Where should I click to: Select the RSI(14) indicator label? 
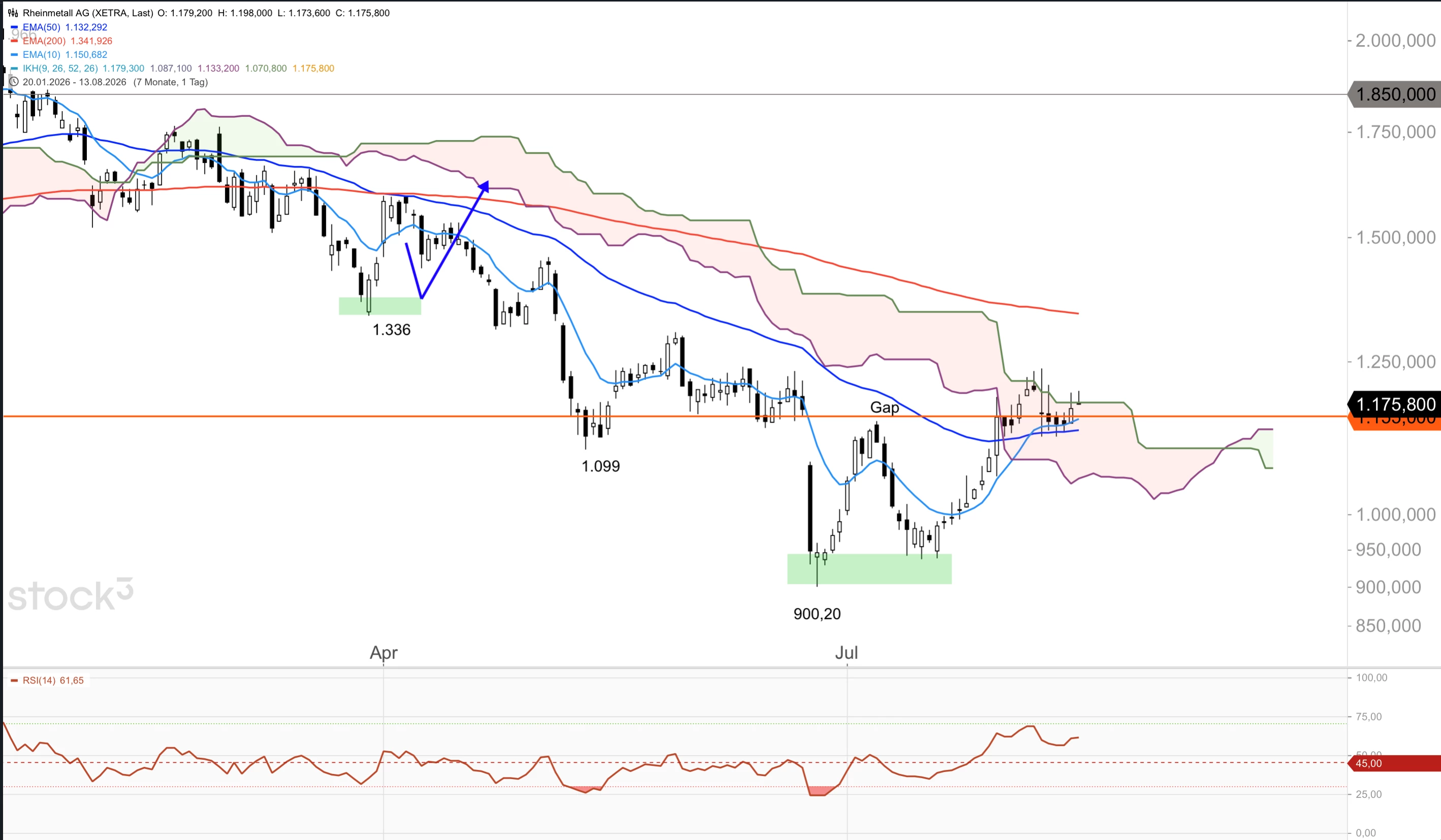click(x=39, y=680)
